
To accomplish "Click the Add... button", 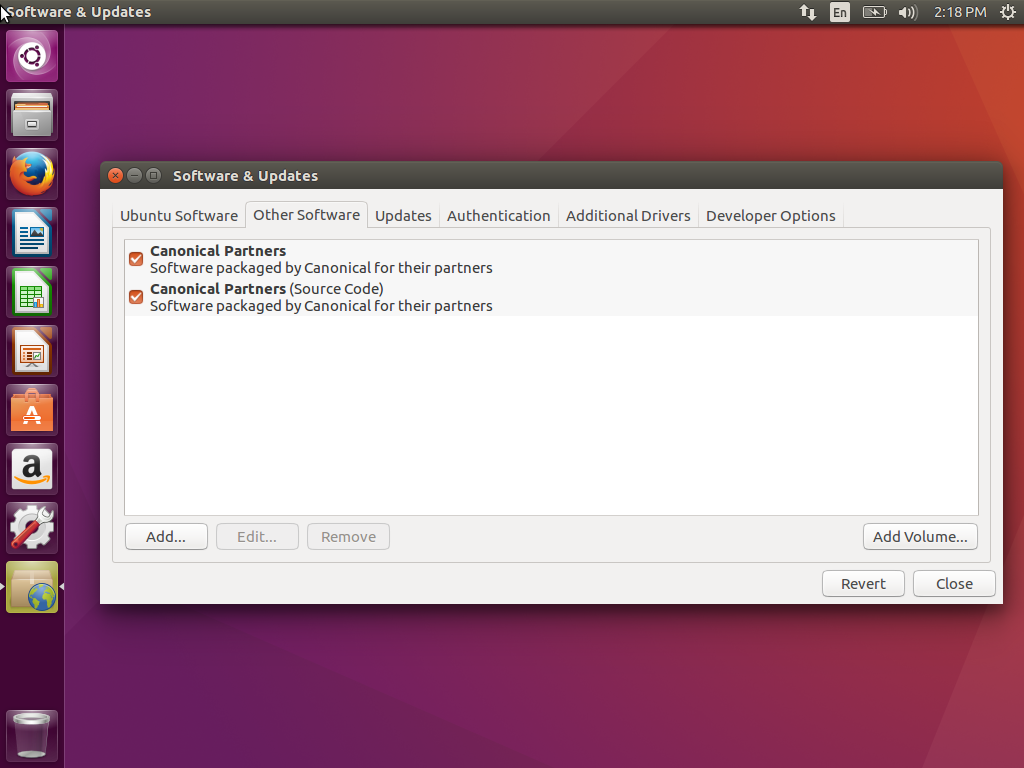I will [166, 537].
